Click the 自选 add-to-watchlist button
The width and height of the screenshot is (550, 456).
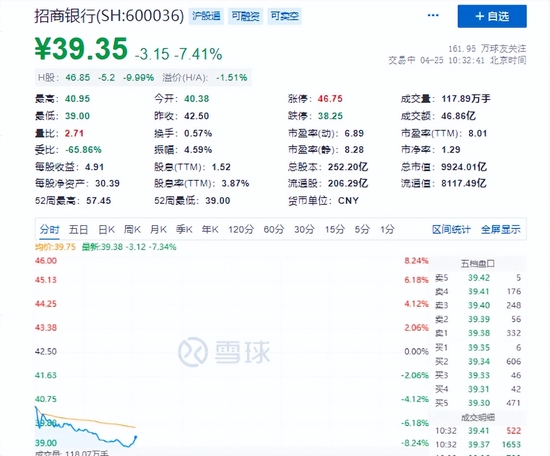click(492, 16)
